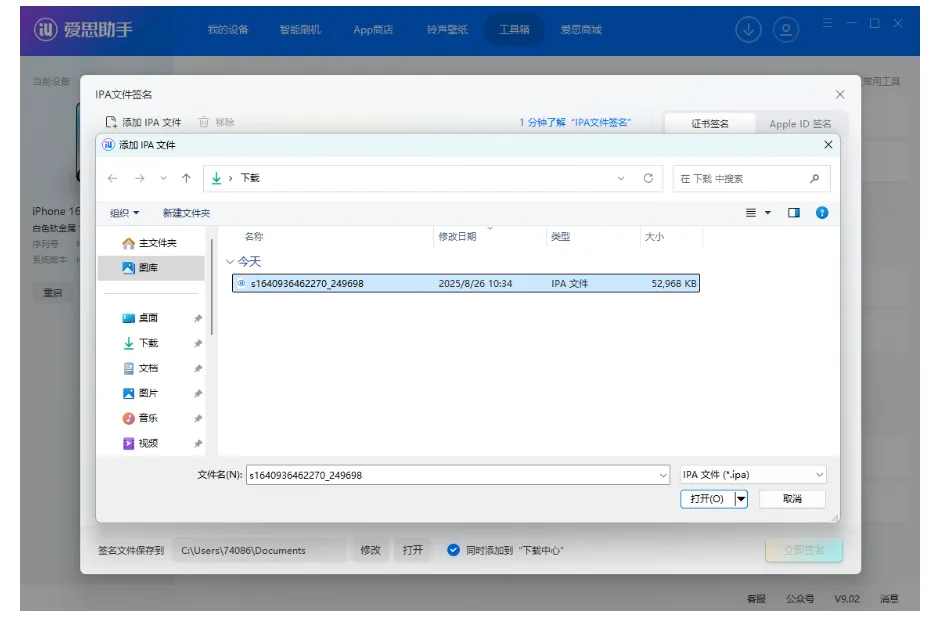
Task: Click 公众号 in status bar
Action: pos(800,599)
